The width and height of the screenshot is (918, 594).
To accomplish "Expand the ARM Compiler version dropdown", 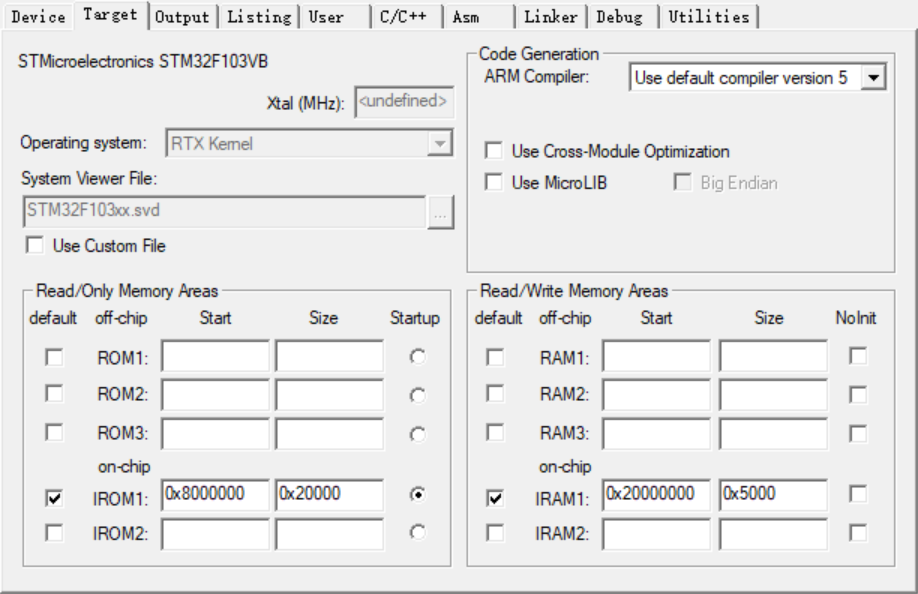I will [x=758, y=77].
